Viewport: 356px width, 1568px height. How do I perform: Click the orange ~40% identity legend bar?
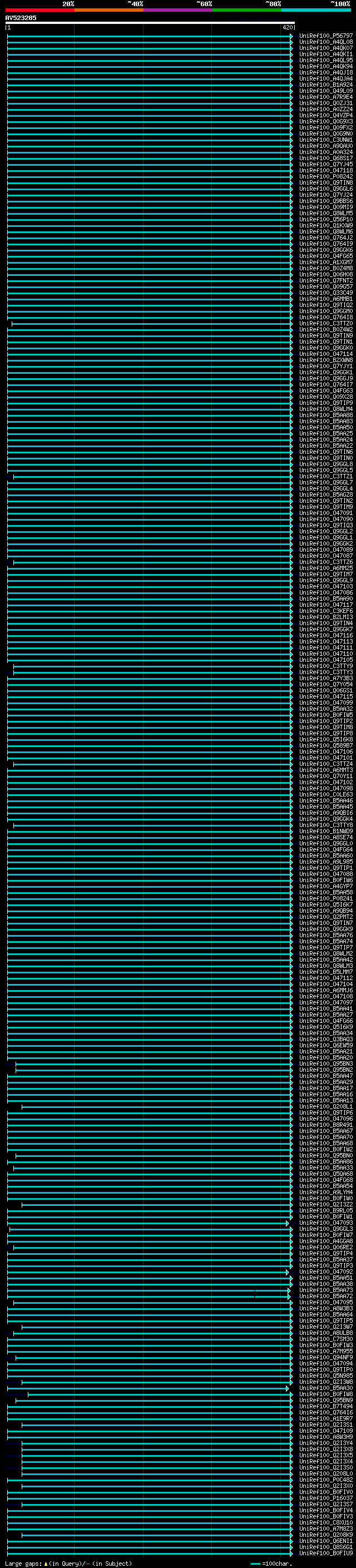click(x=108, y=10)
